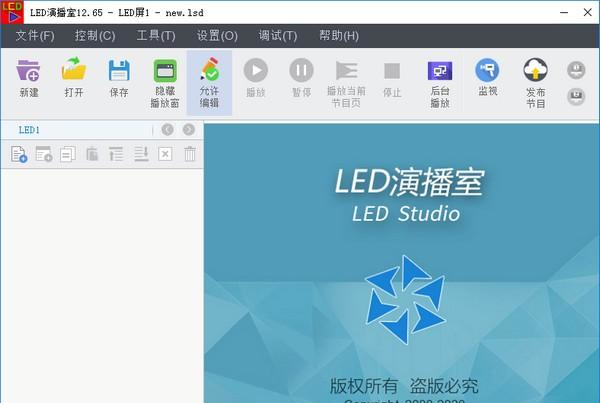
Task: Pause playback with 暂停 button
Action: (x=302, y=78)
